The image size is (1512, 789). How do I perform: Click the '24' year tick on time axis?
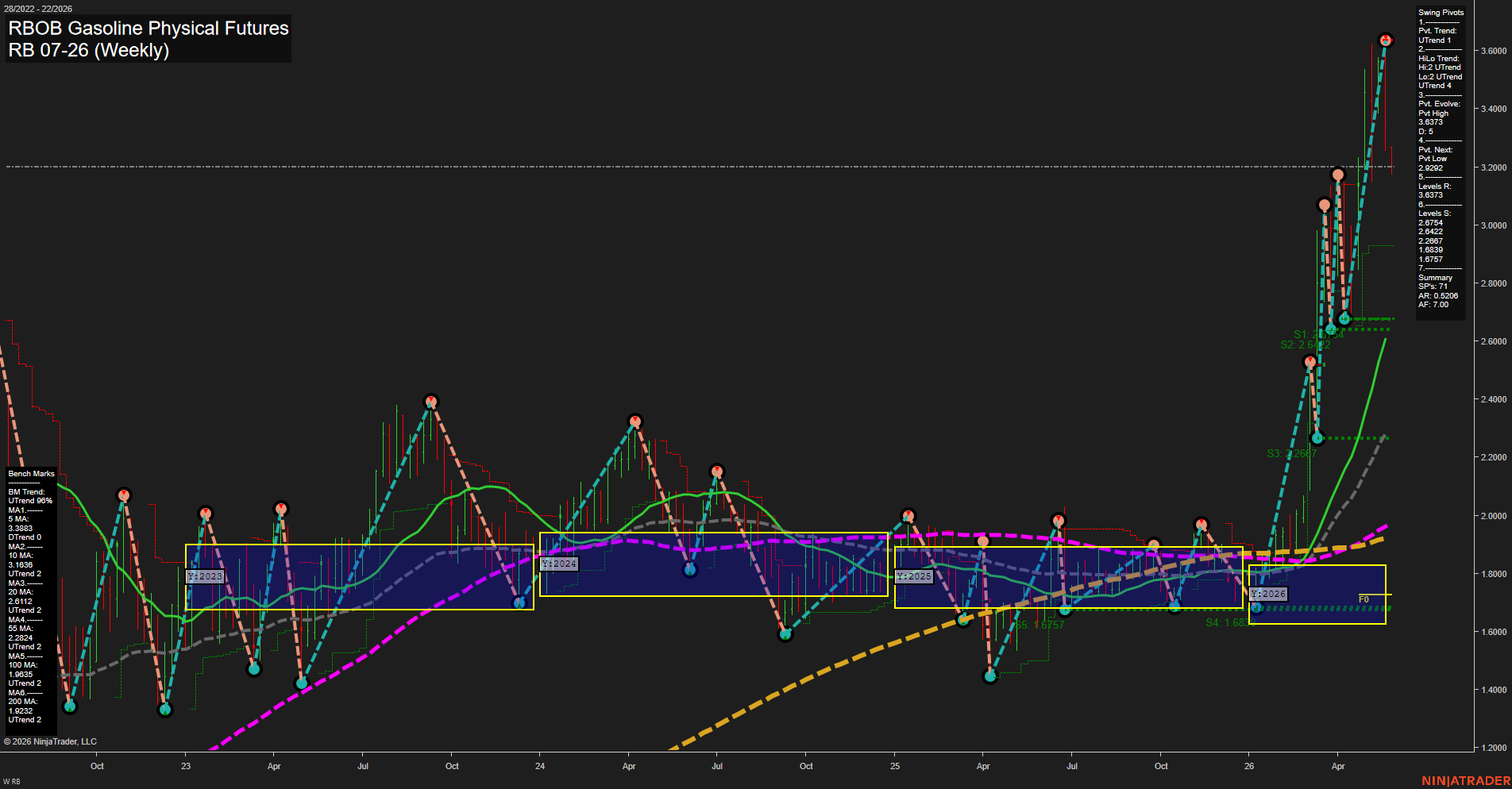540,766
